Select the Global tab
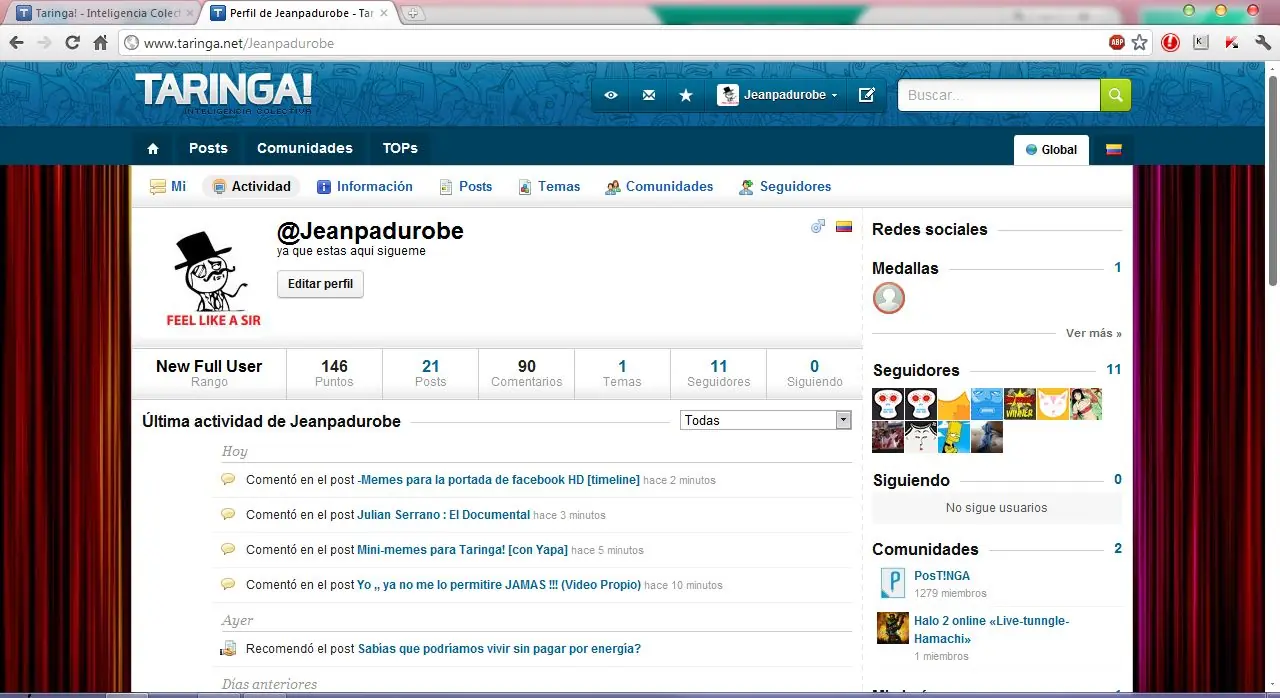The width and height of the screenshot is (1280, 698). point(1051,150)
